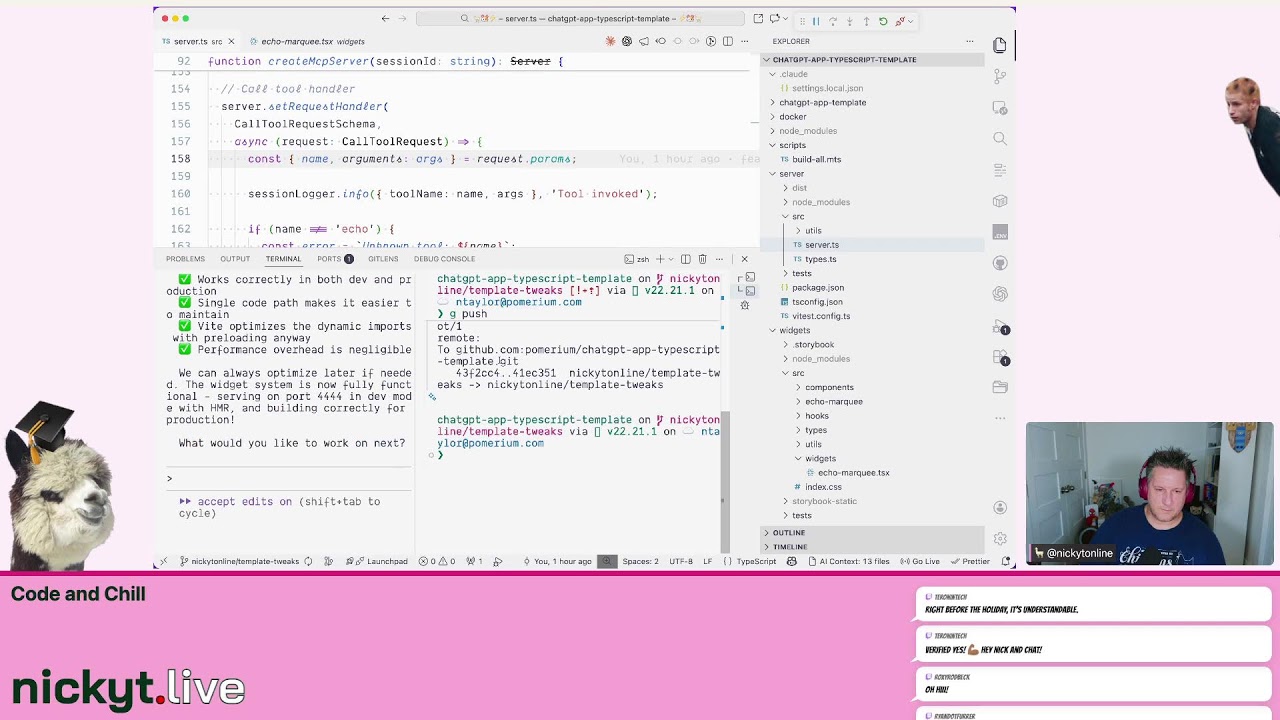Restart the debug session
Screen dimensions: 1280x720
click(x=883, y=20)
